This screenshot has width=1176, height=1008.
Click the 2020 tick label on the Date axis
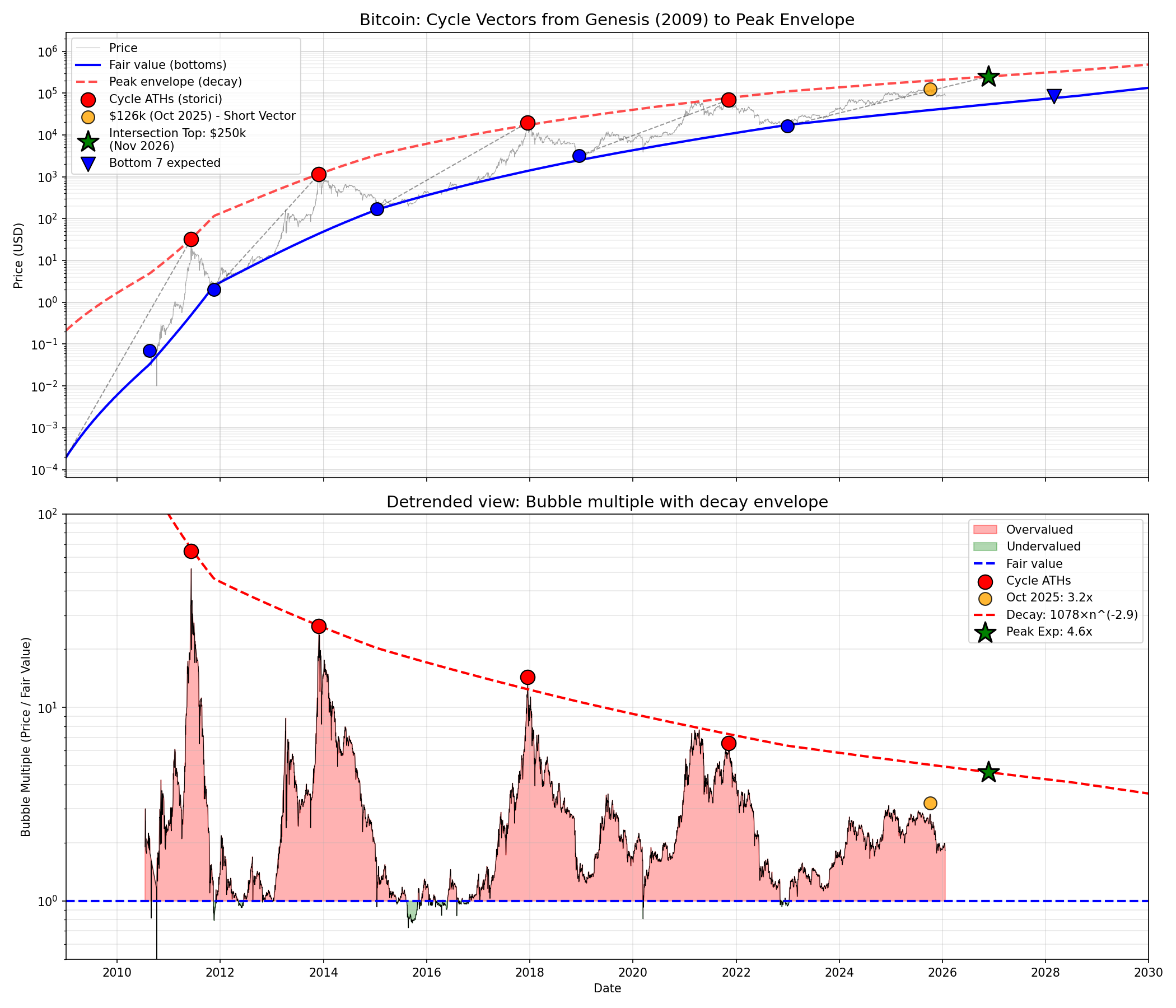(x=633, y=972)
